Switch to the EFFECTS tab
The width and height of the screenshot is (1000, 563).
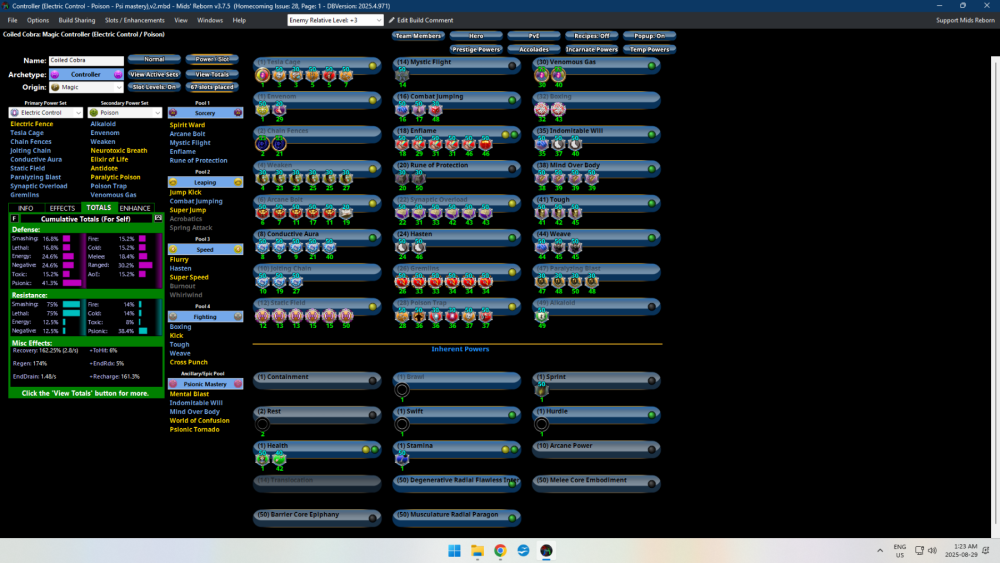point(62,208)
